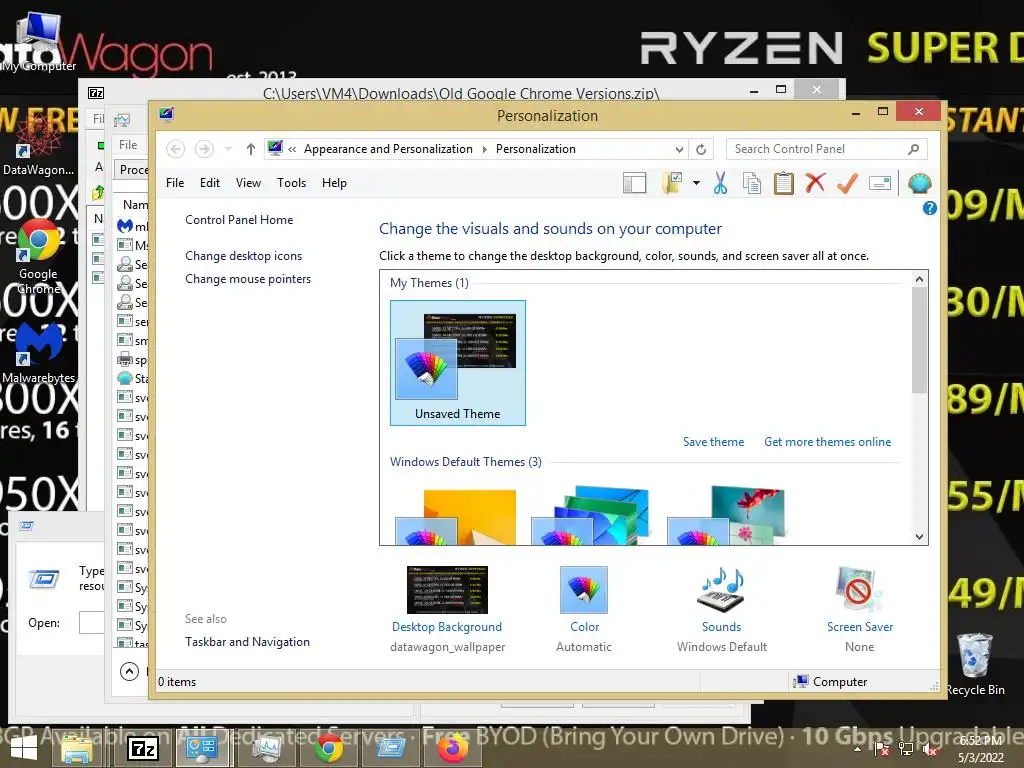
Task: Select the Google Chrome desktop icon
Action: [x=39, y=257]
